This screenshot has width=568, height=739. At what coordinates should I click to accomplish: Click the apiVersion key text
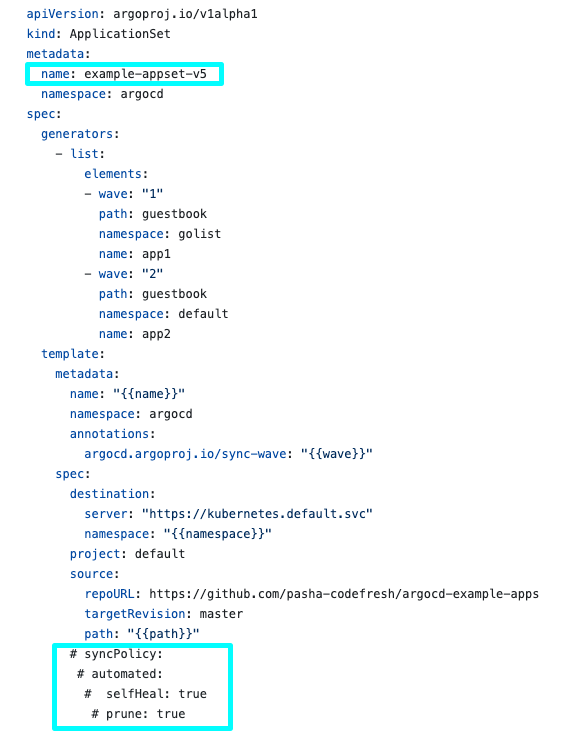[x=62, y=14]
